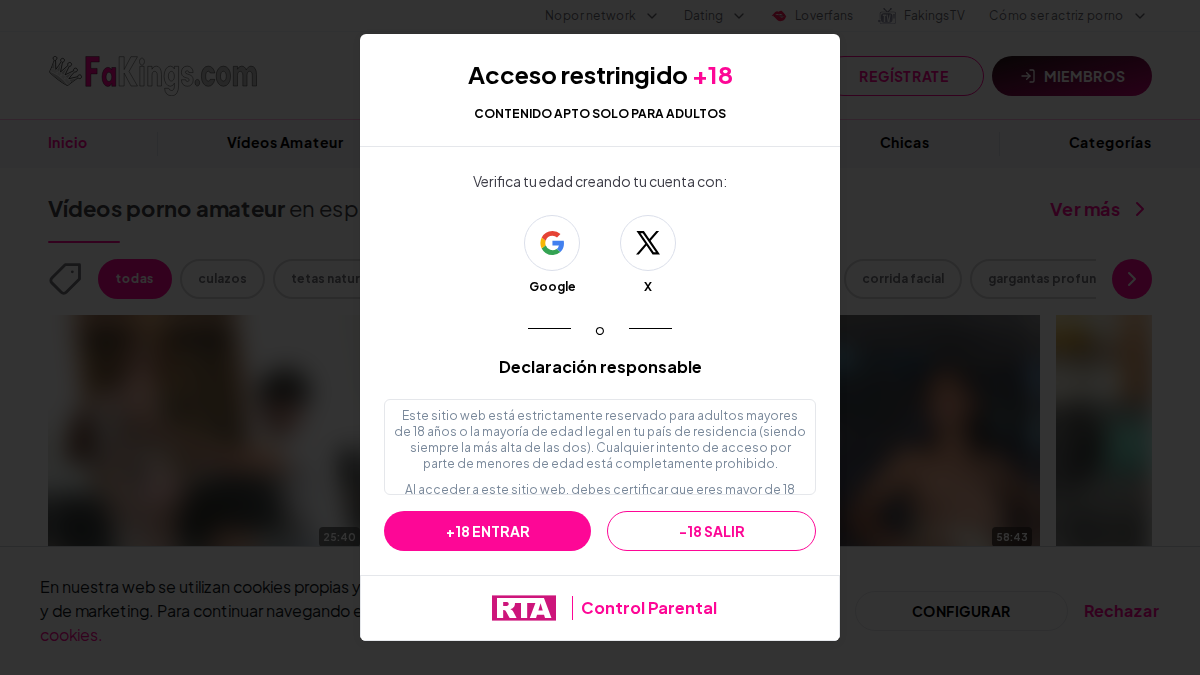1200x675 pixels.
Task: Click the FaKings.com crown logo
Action: 153,75
